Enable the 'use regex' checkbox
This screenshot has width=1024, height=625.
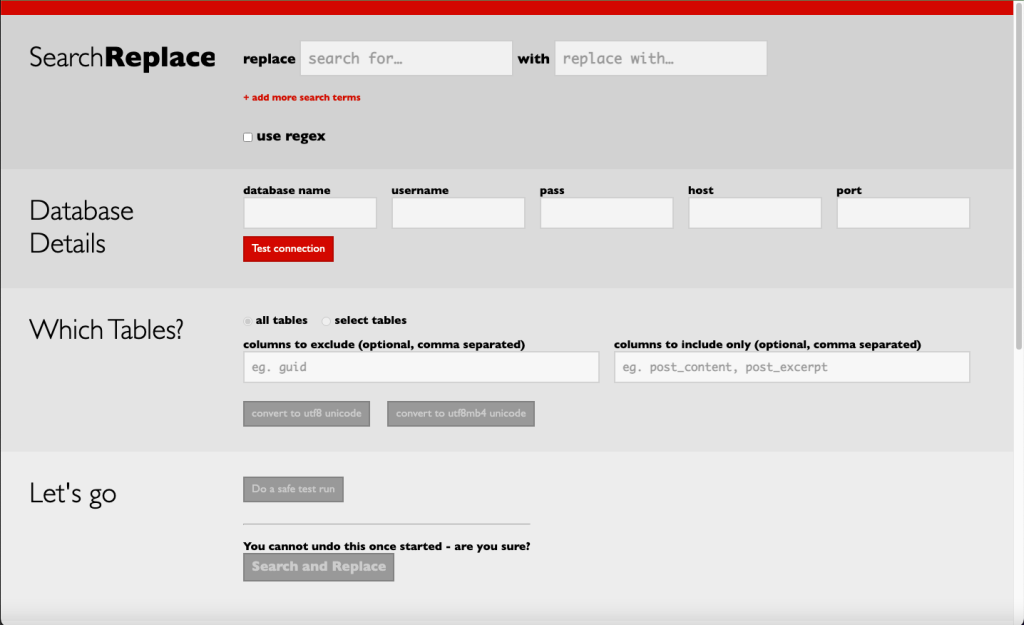click(x=248, y=137)
